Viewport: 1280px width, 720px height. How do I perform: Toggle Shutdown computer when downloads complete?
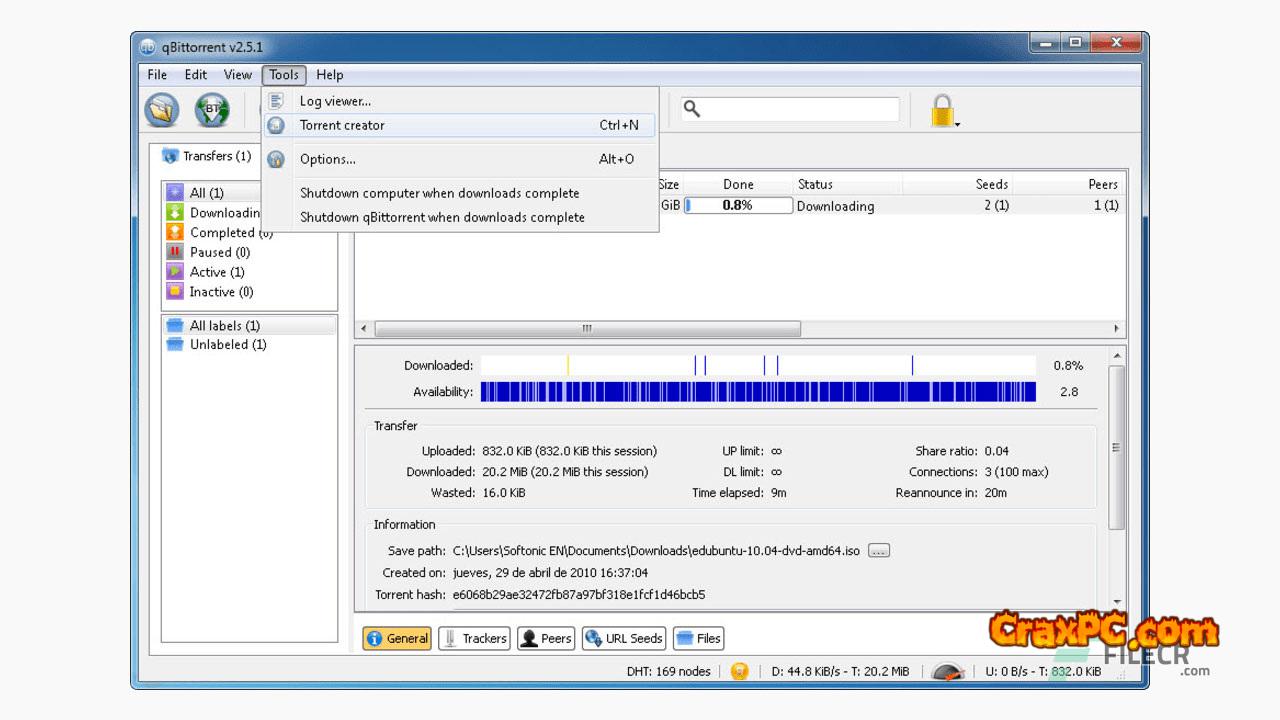(x=439, y=193)
